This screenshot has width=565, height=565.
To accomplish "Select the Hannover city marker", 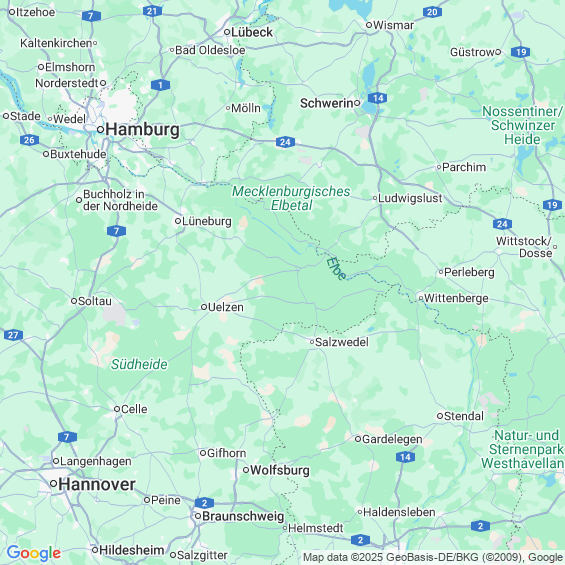I will point(53,483).
